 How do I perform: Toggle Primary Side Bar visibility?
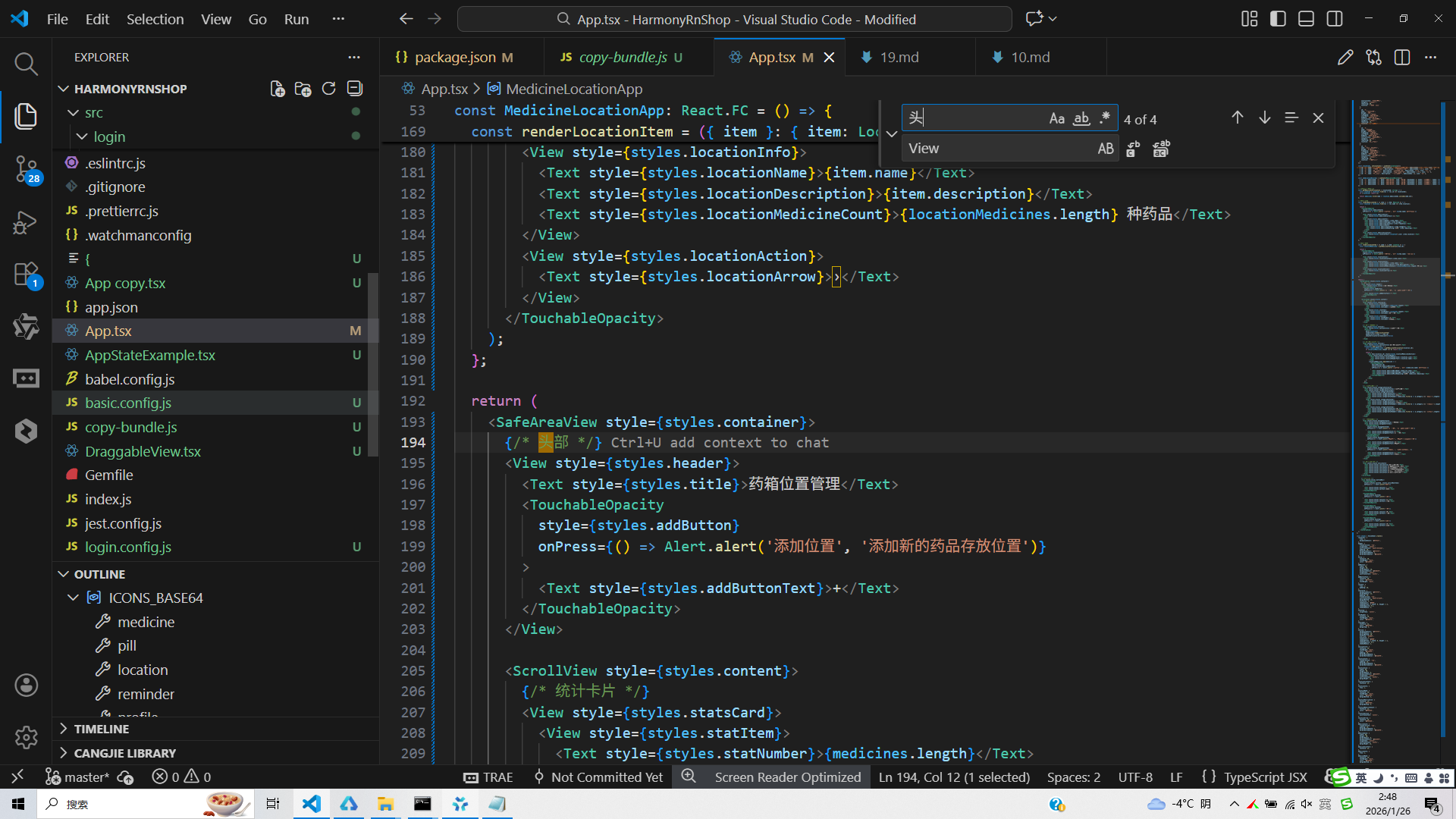click(x=1278, y=19)
